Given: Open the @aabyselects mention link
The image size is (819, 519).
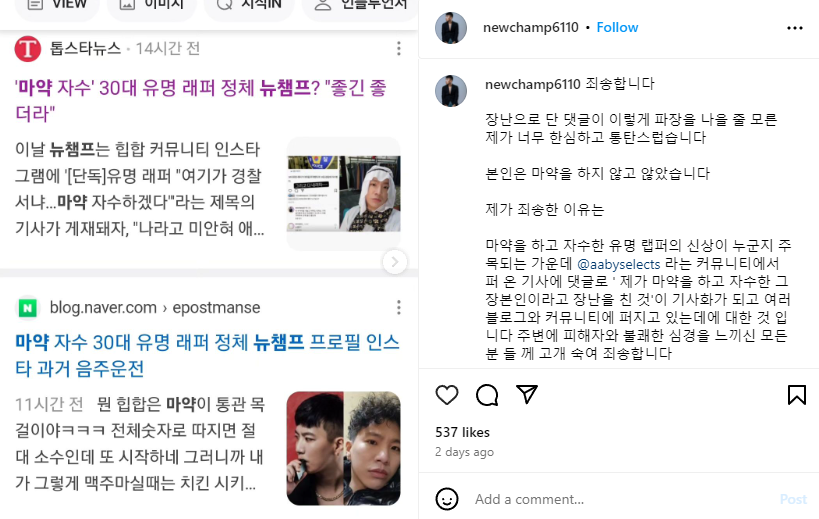Looking at the screenshot, I should [618, 264].
